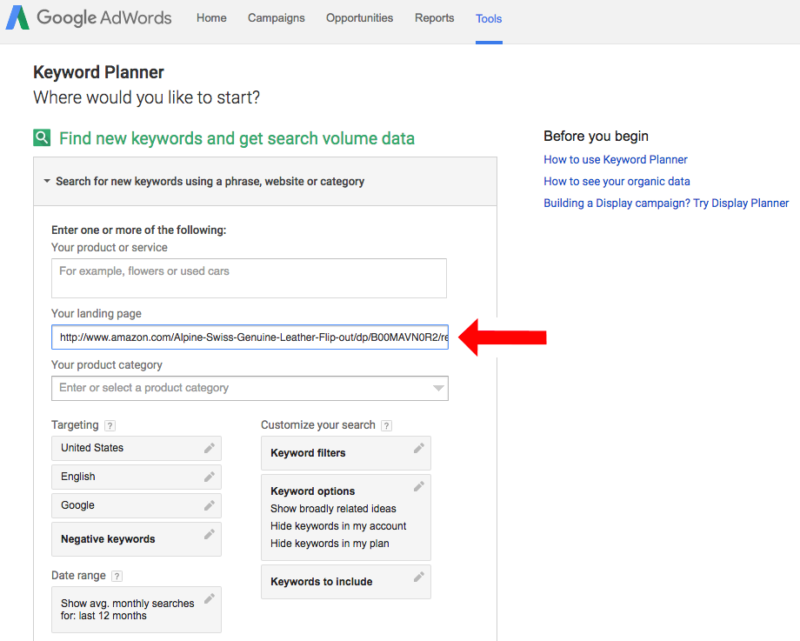This screenshot has width=800, height=641.
Task: Go to the Home tab
Action: [x=211, y=18]
